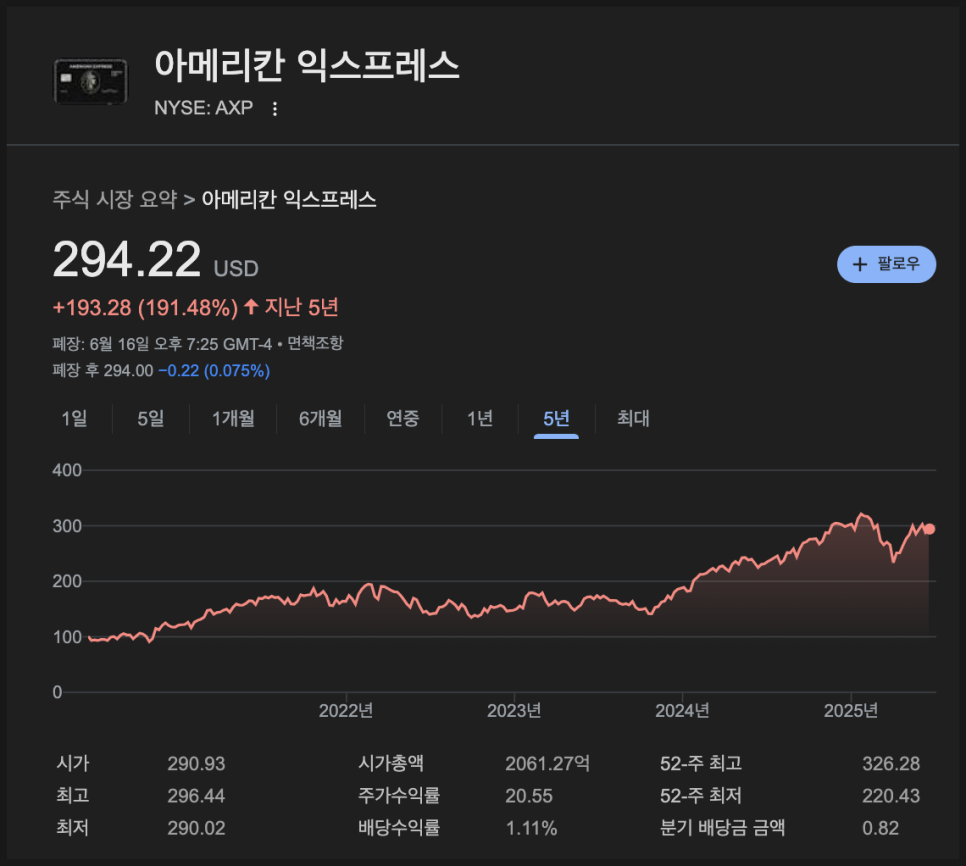
Task: Click the USD currency label
Action: pos(236,269)
